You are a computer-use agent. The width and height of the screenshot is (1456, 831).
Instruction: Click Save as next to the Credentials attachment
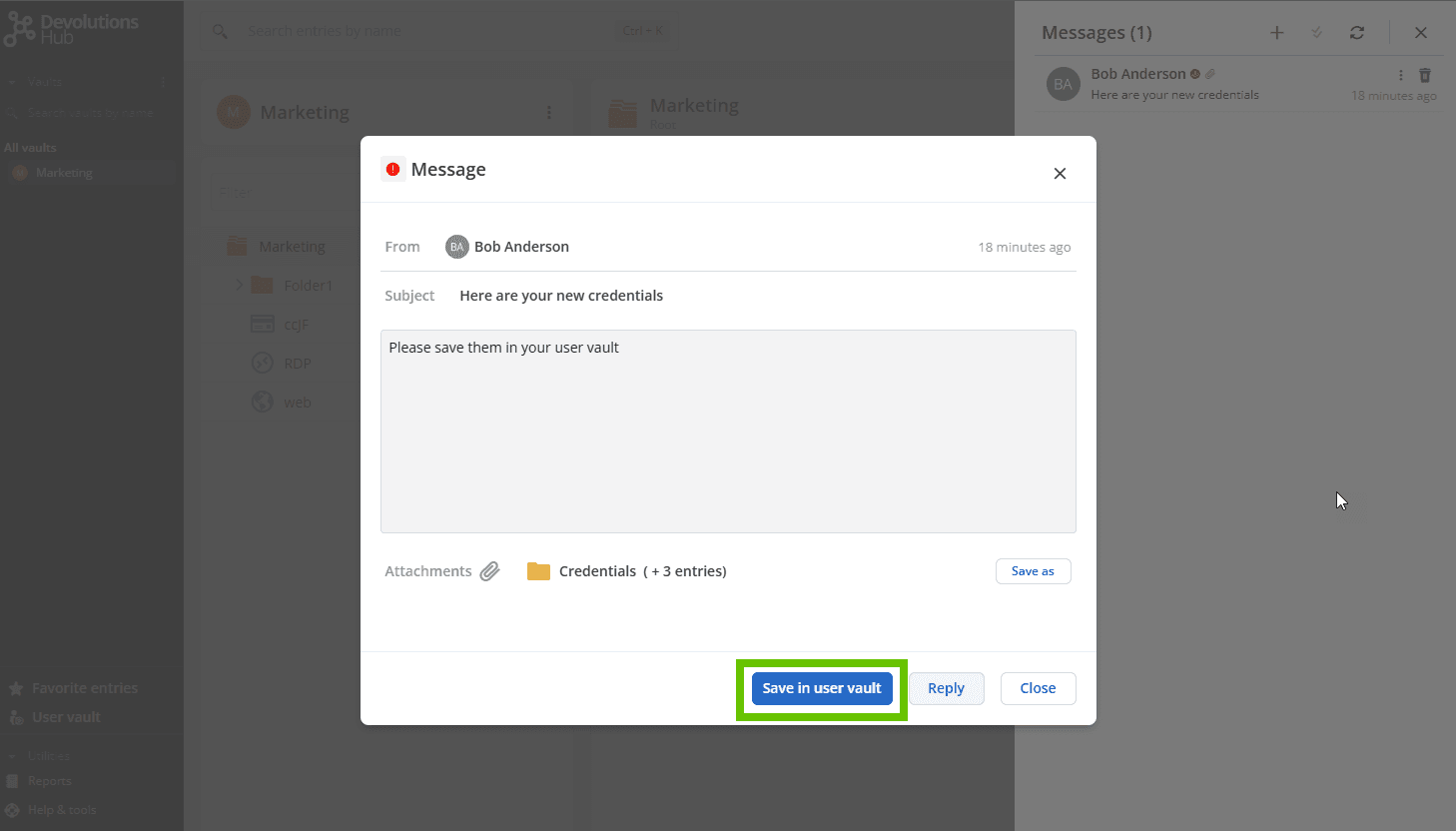1033,571
